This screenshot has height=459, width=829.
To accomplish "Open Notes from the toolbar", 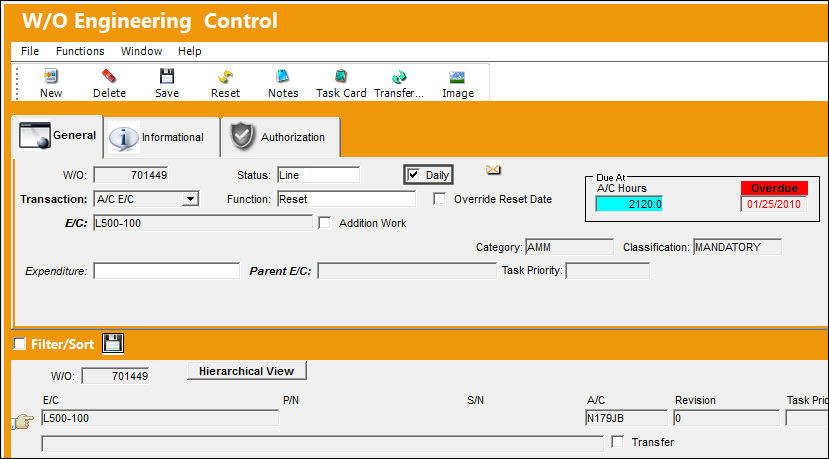I will pyautogui.click(x=283, y=76).
